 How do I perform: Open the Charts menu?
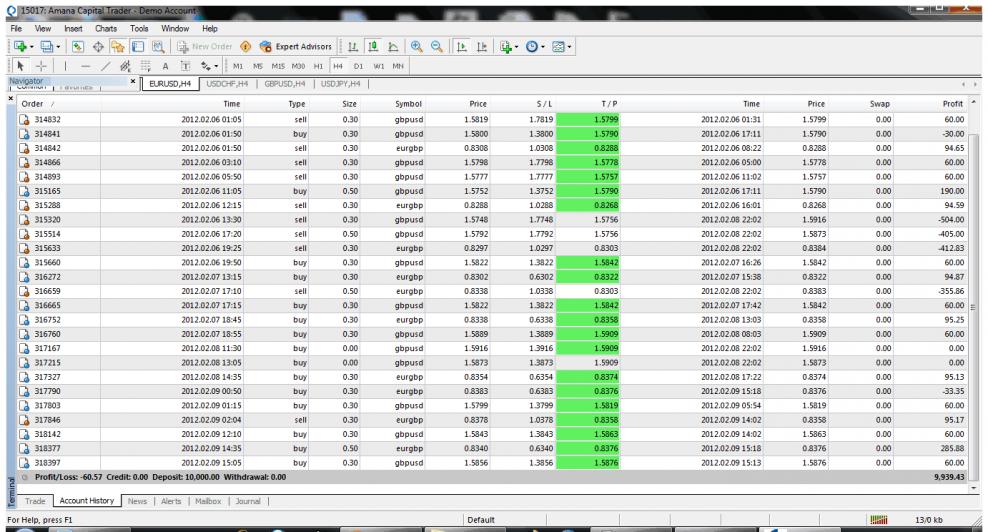(x=104, y=27)
